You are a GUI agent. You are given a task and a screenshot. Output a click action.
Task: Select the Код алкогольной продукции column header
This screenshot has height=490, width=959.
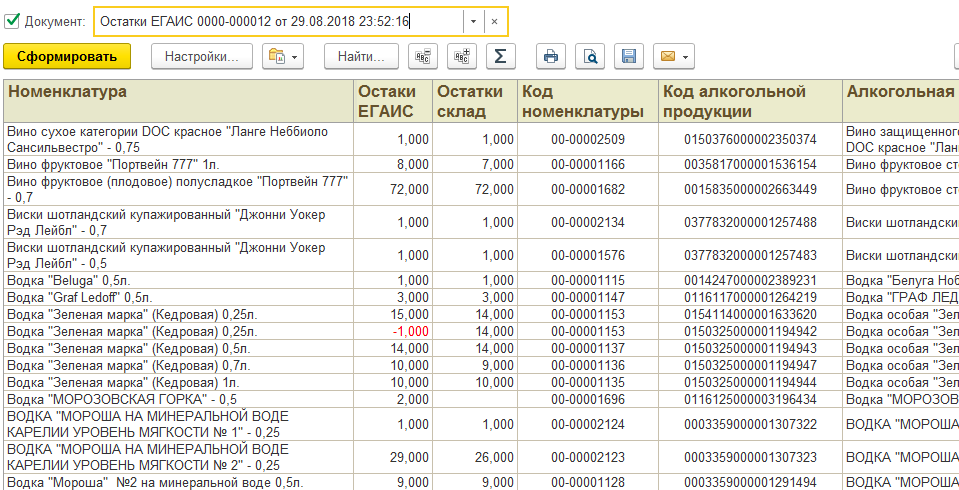tap(750, 101)
